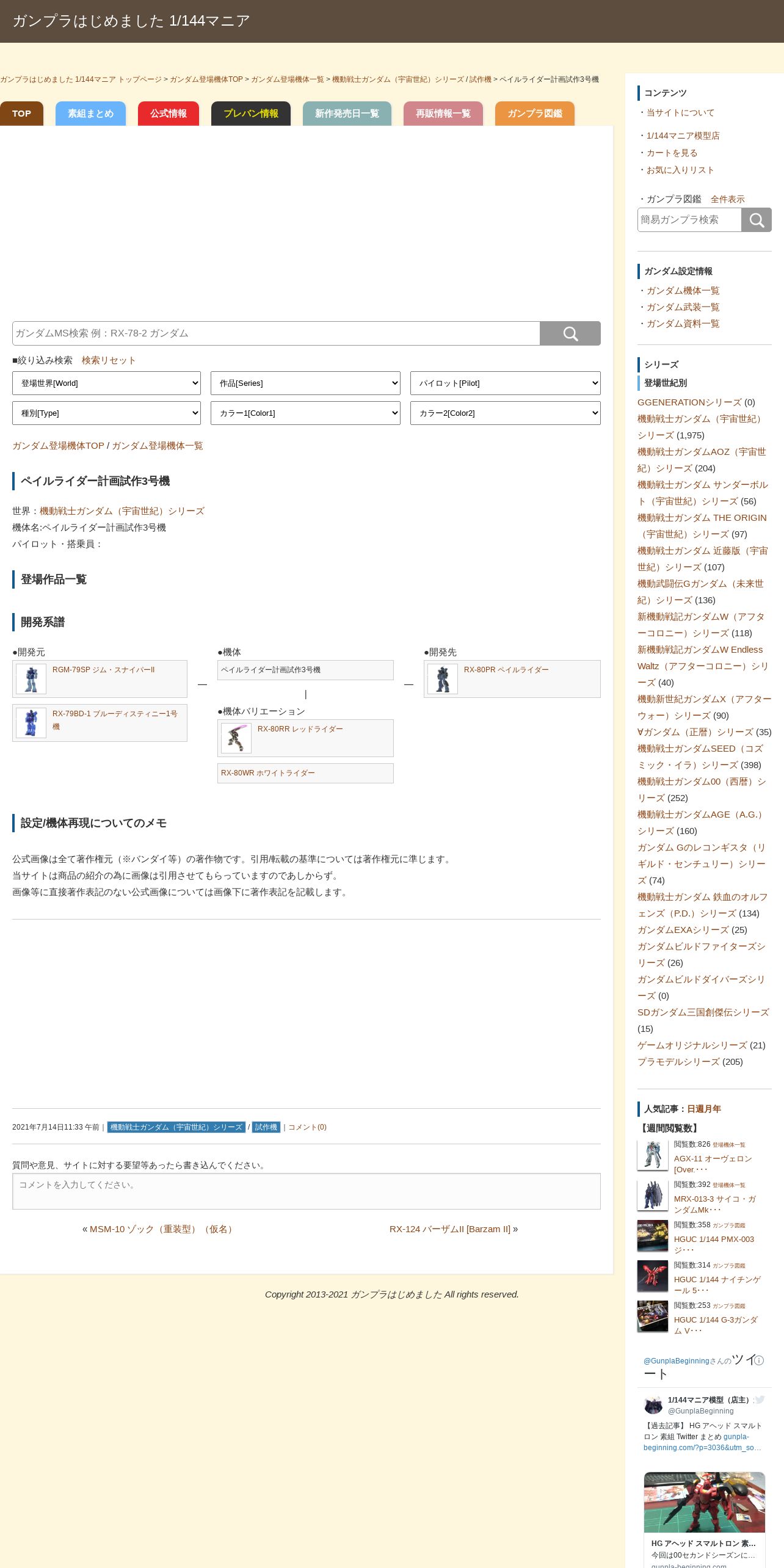Open the ゲームオリジナルシリーズ link
The height and width of the screenshot is (1568, 784).
pyautogui.click(x=692, y=1045)
